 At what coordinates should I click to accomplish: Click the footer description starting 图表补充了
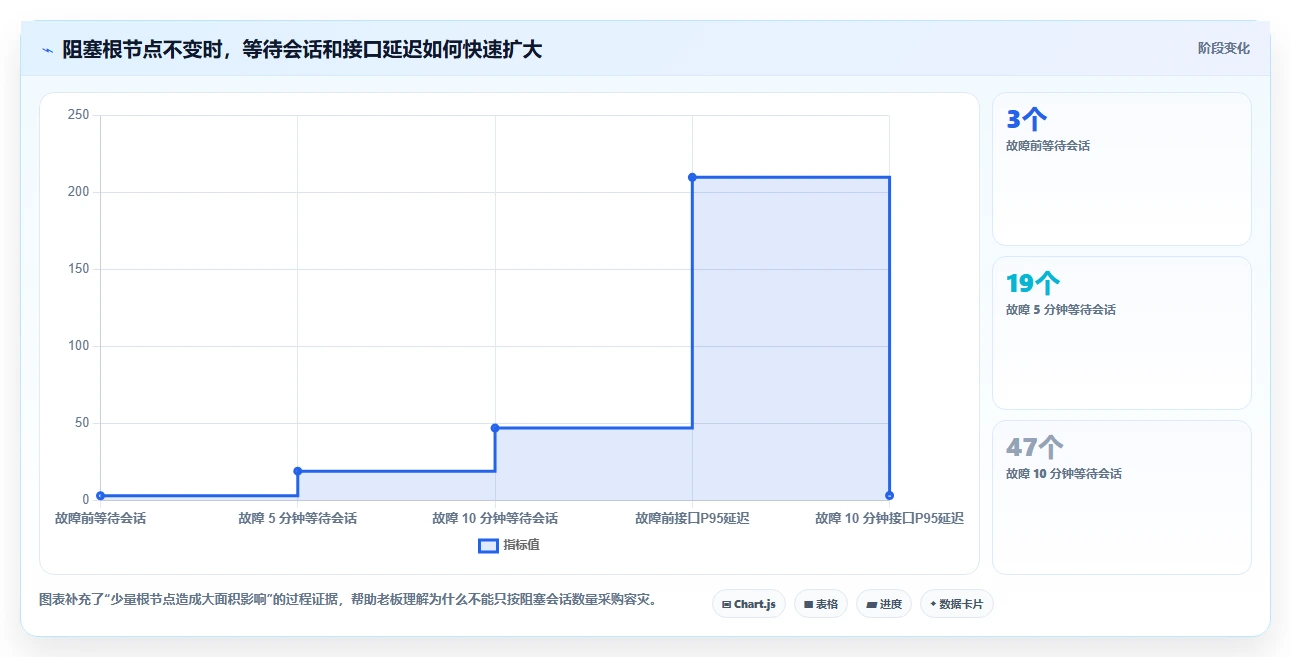(x=347, y=600)
